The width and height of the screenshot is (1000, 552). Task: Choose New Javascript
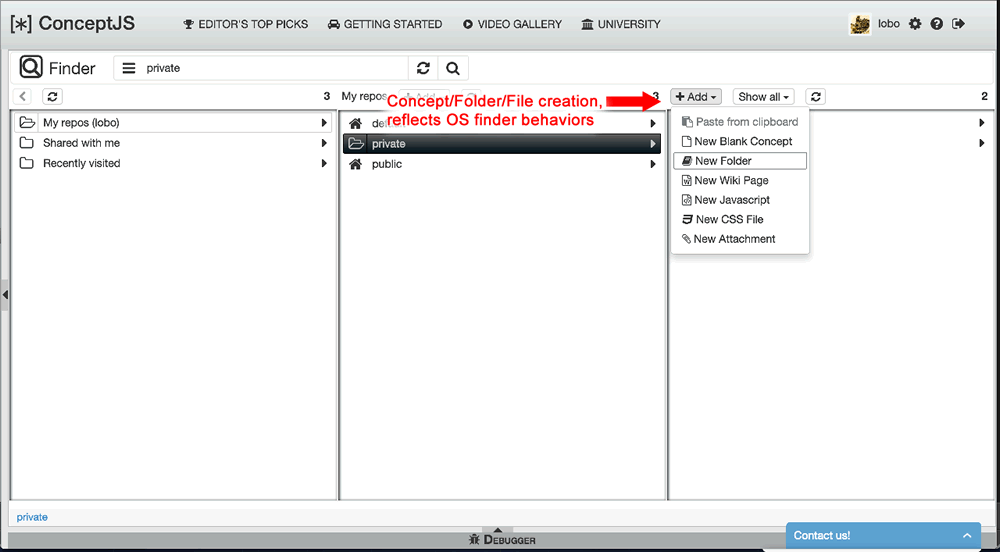(x=740, y=200)
